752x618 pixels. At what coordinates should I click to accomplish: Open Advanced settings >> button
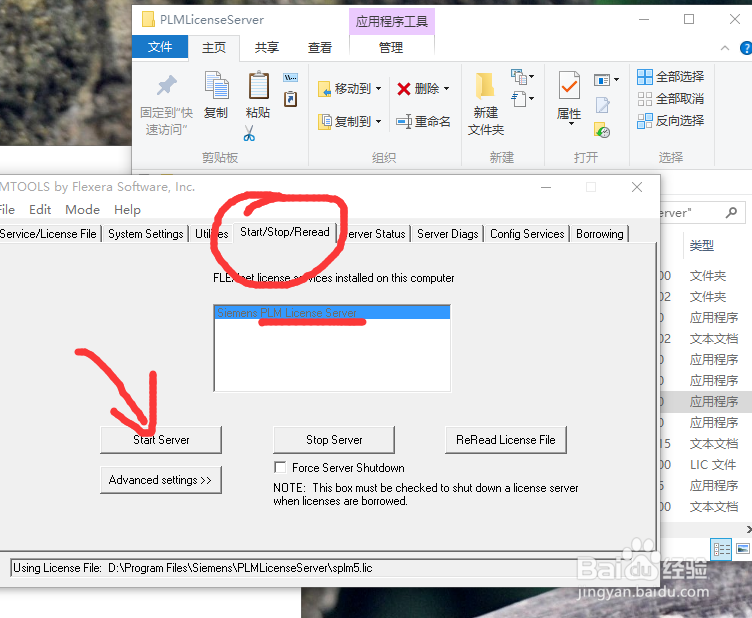pyautogui.click(x=161, y=480)
